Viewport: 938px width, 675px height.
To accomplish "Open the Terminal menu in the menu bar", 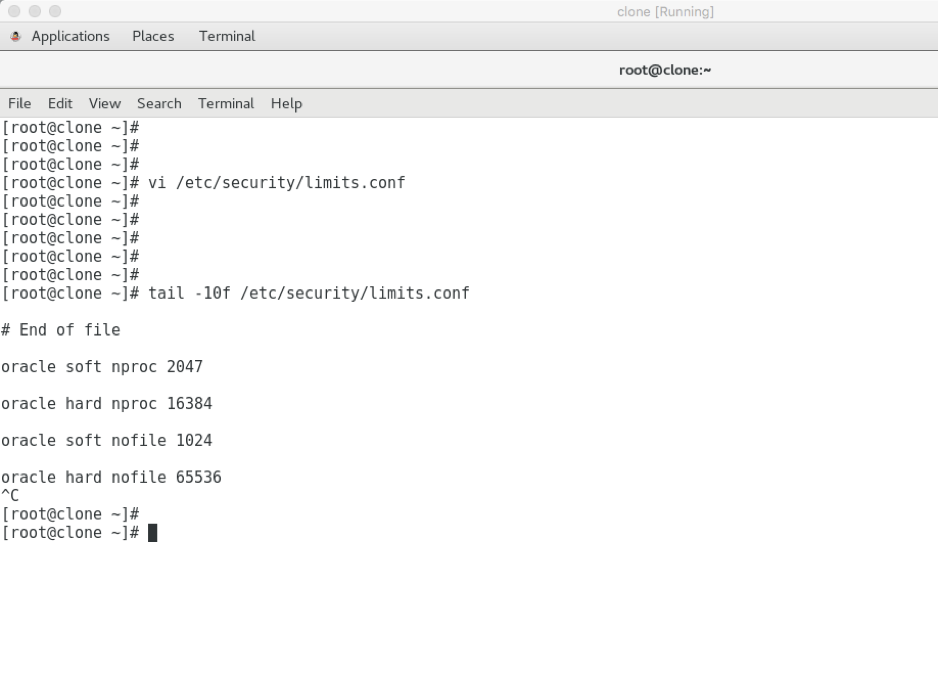I will click(225, 103).
